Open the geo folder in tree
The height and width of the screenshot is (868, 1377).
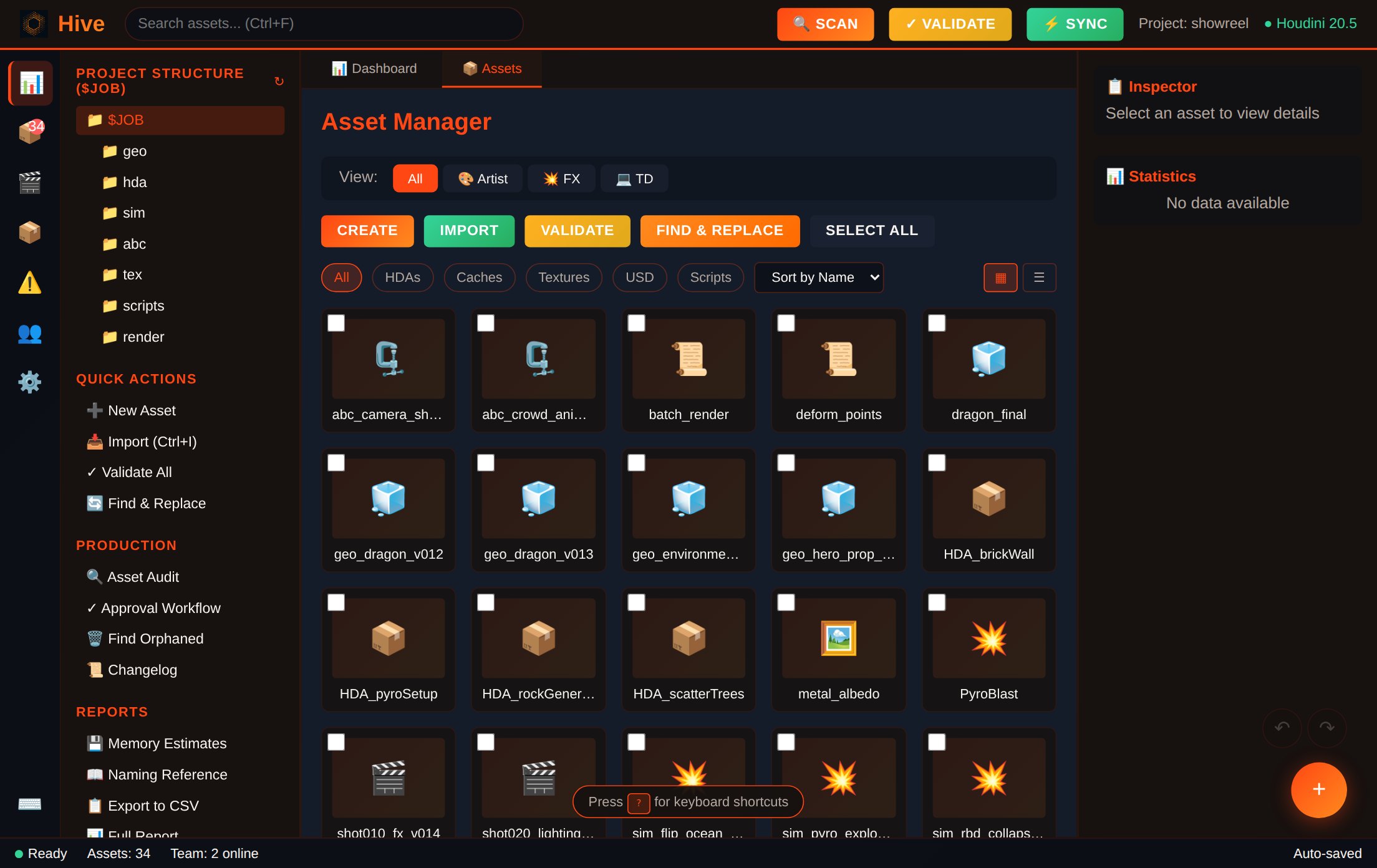[x=186, y=151]
